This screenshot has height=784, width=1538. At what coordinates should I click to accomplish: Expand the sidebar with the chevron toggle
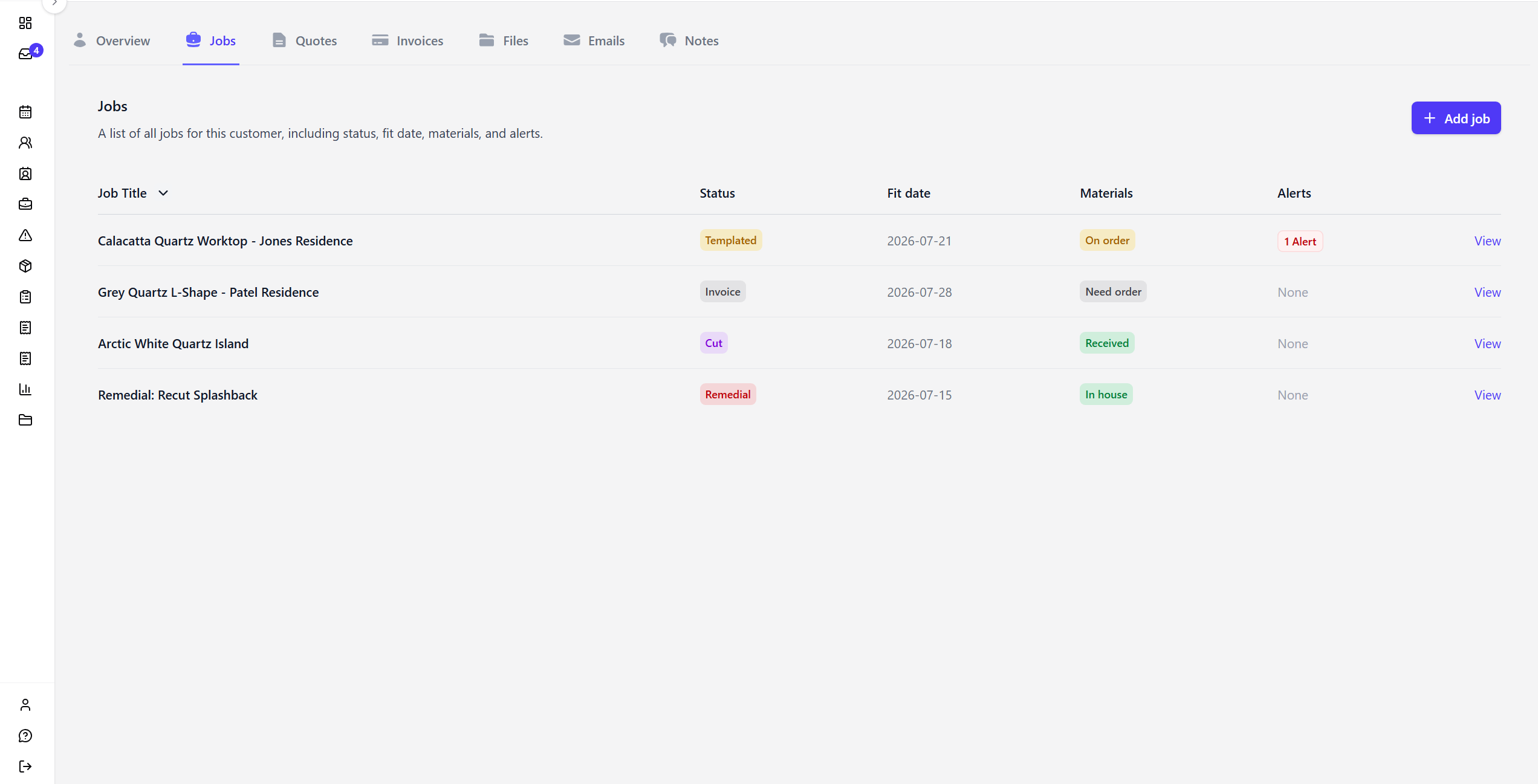pyautogui.click(x=54, y=4)
